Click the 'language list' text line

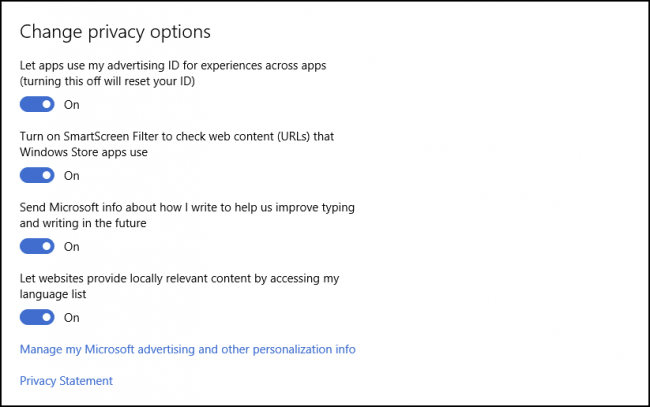(53, 294)
